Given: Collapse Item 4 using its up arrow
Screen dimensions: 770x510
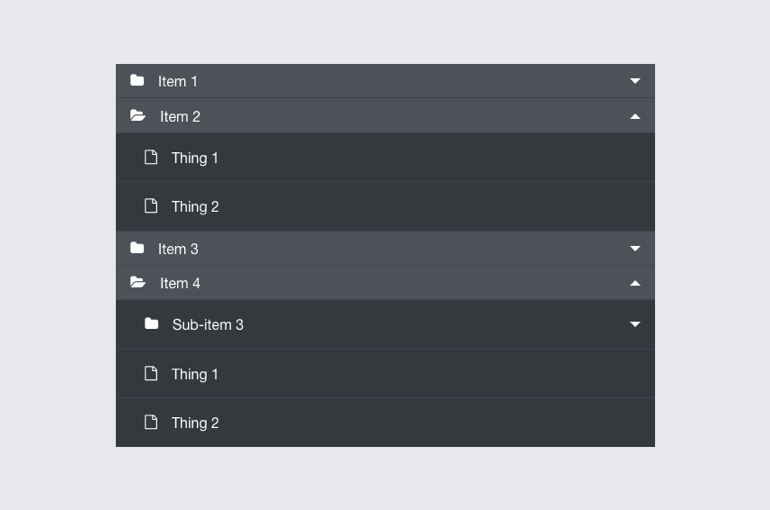Looking at the screenshot, I should (635, 283).
